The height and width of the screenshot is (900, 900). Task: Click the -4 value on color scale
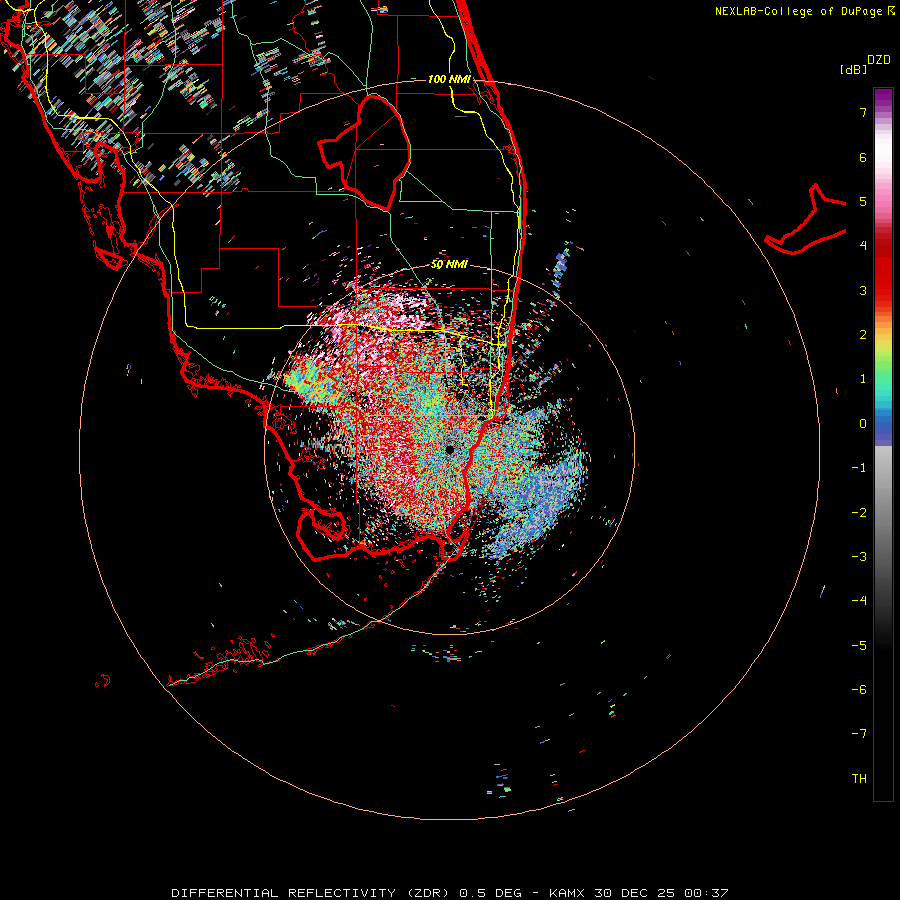coord(859,601)
